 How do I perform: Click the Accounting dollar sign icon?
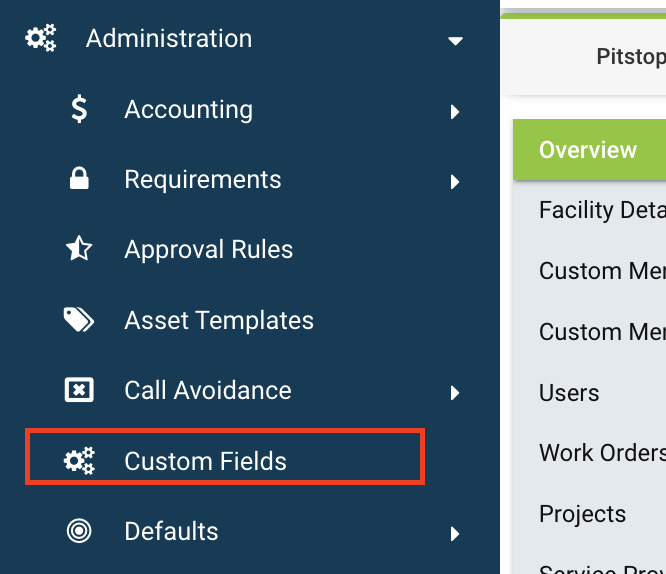[79, 109]
